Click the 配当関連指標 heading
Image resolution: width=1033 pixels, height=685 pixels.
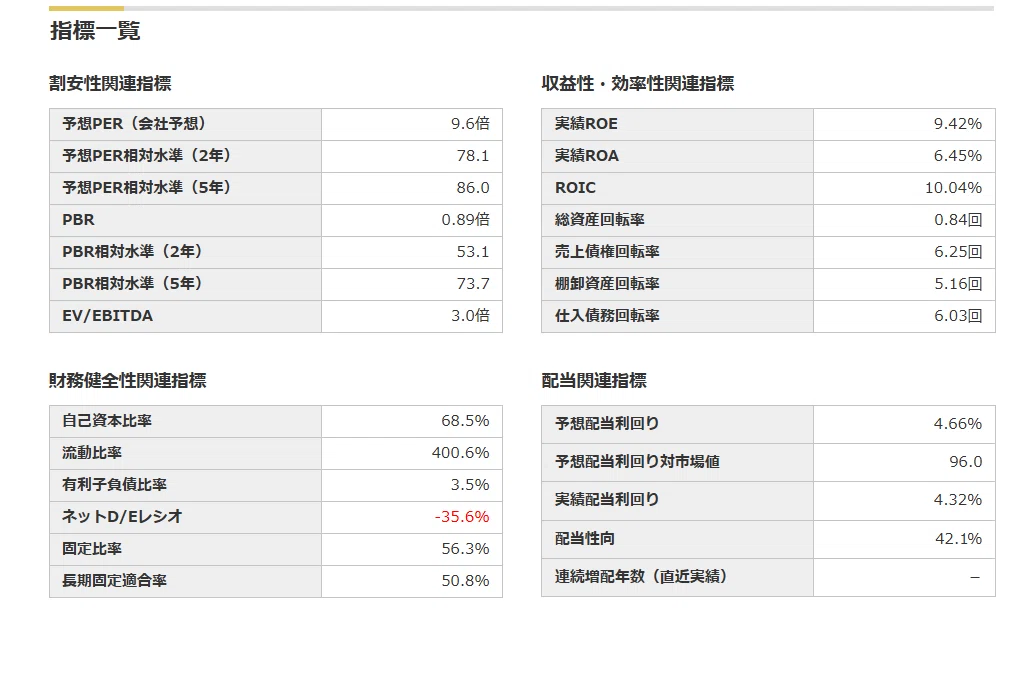pyautogui.click(x=594, y=381)
